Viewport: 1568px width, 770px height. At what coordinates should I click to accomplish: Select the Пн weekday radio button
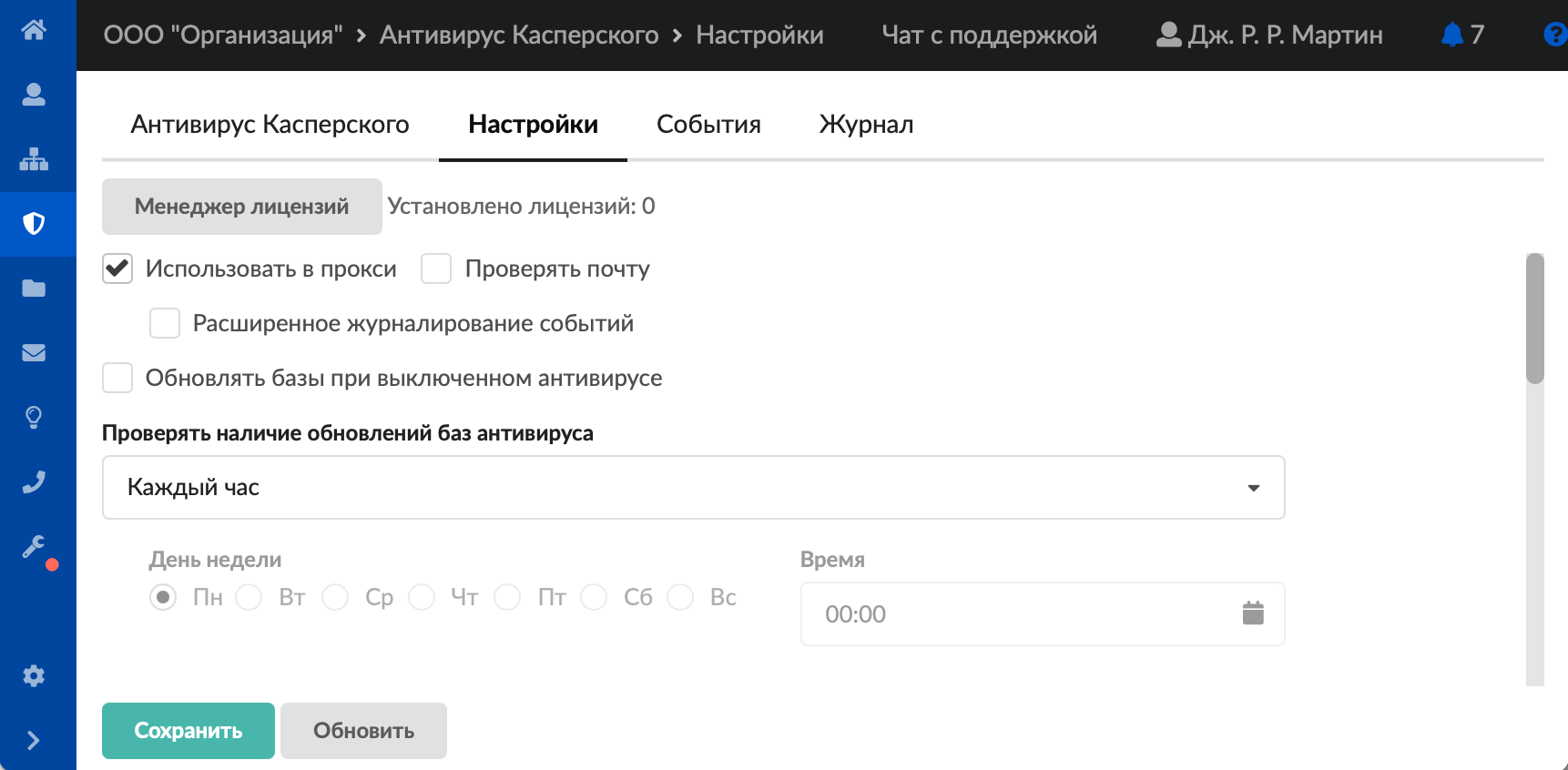pos(163,597)
